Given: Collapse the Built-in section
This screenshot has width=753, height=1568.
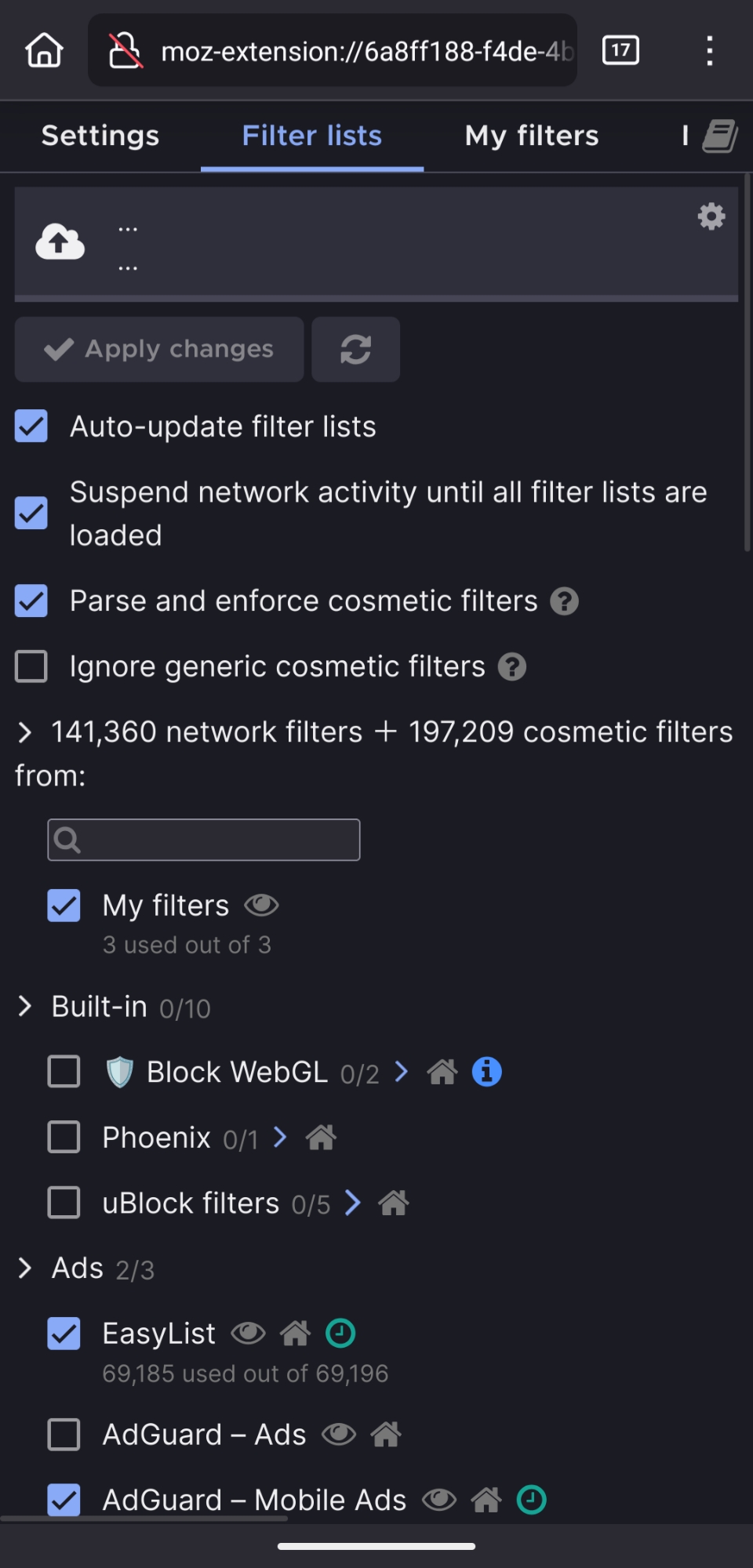Looking at the screenshot, I should click(x=25, y=1007).
